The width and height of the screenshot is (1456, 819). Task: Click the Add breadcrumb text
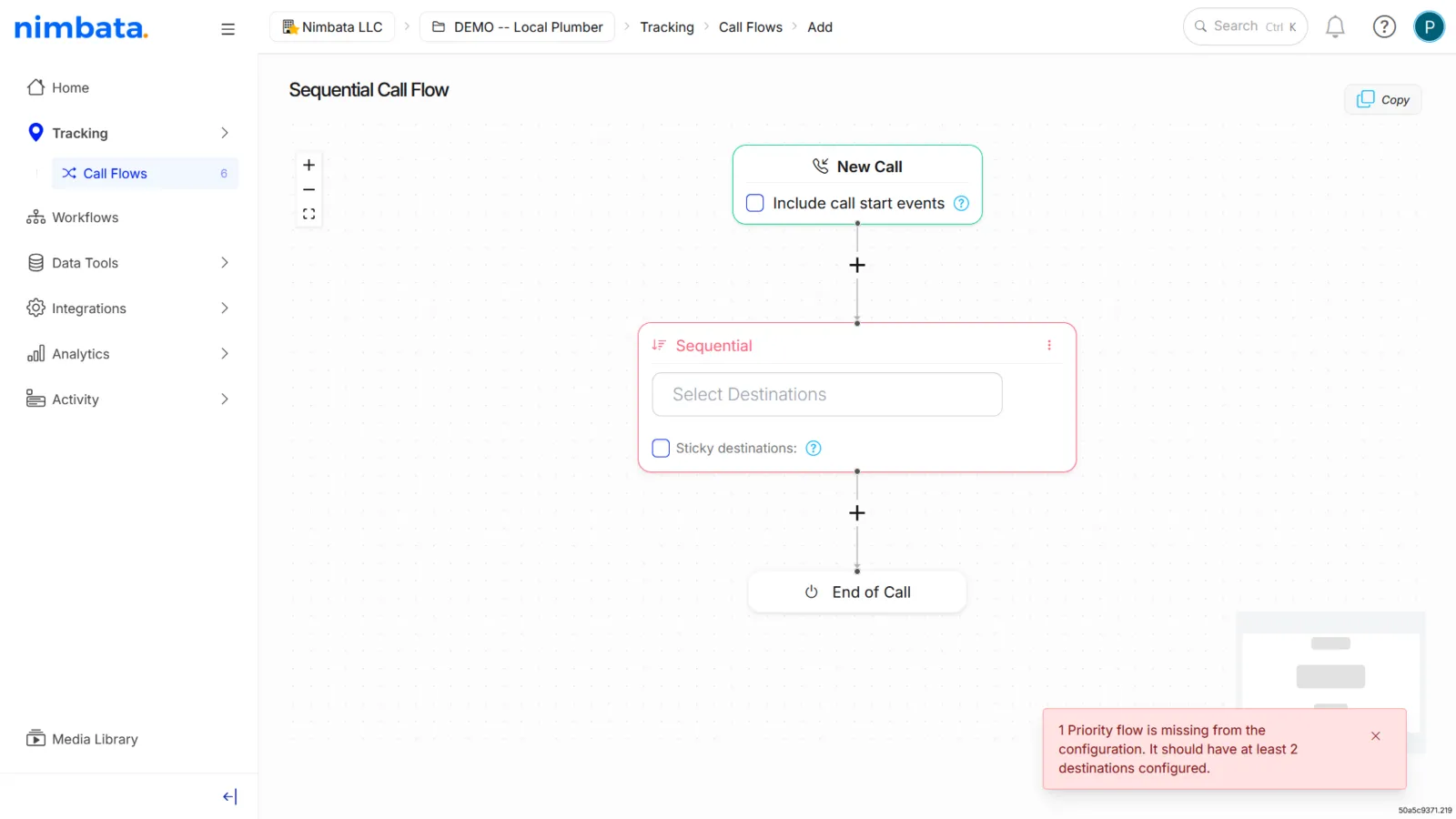coord(820,27)
